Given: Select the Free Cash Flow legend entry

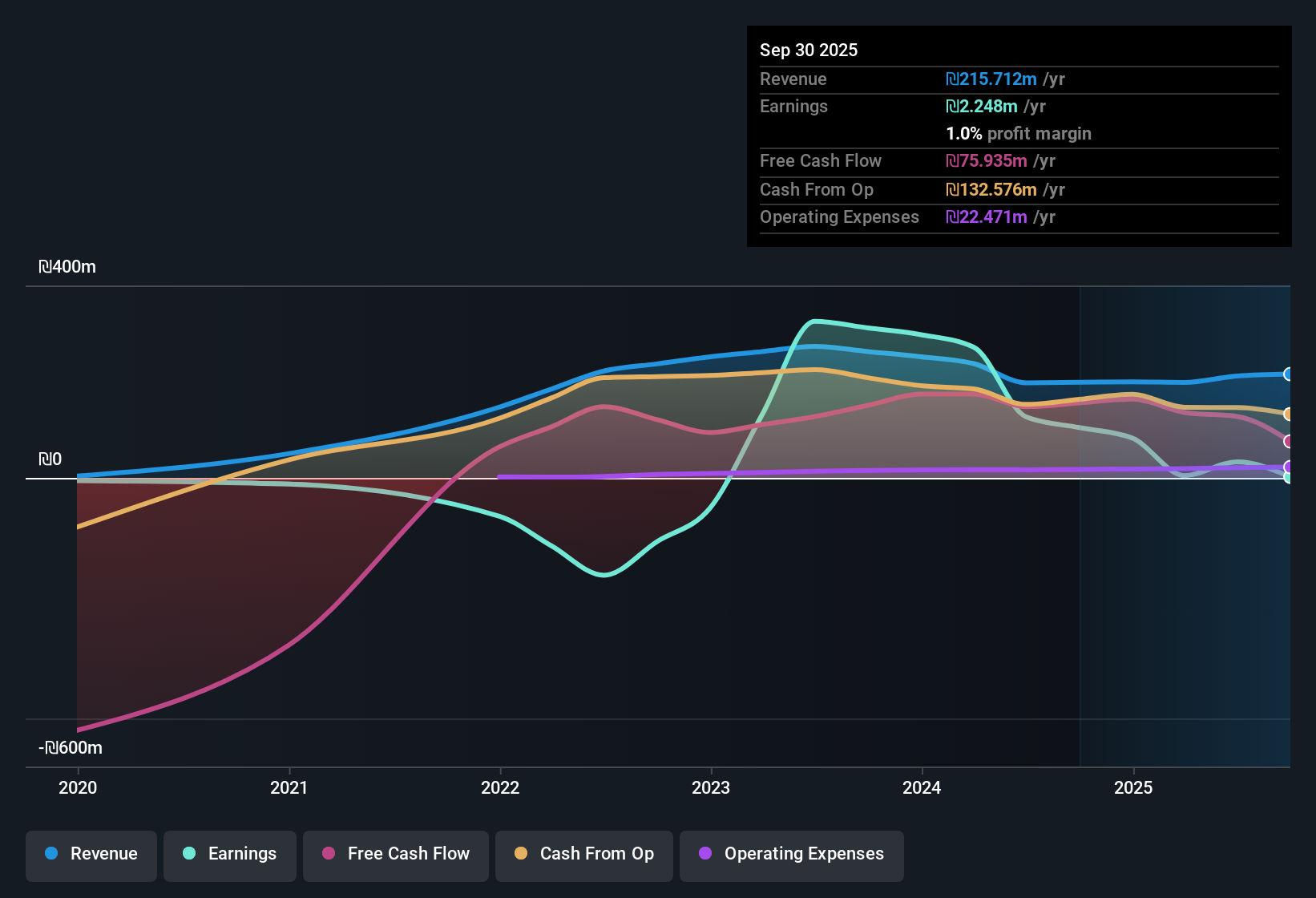Looking at the screenshot, I should tap(395, 854).
